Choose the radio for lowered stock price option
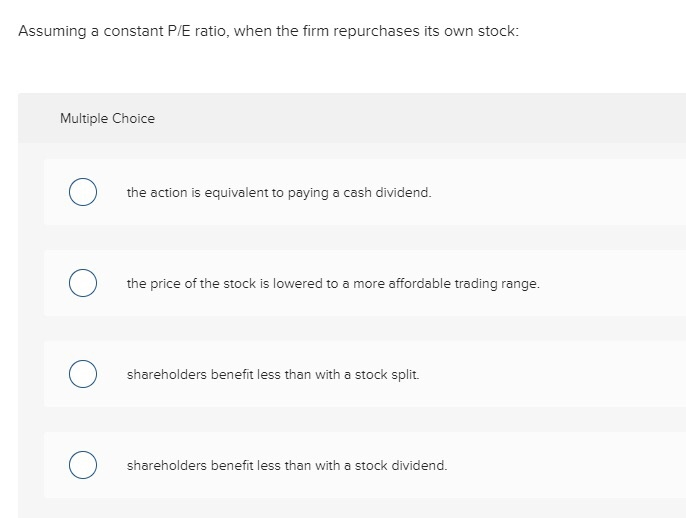This screenshot has height=518, width=686. click(x=83, y=284)
